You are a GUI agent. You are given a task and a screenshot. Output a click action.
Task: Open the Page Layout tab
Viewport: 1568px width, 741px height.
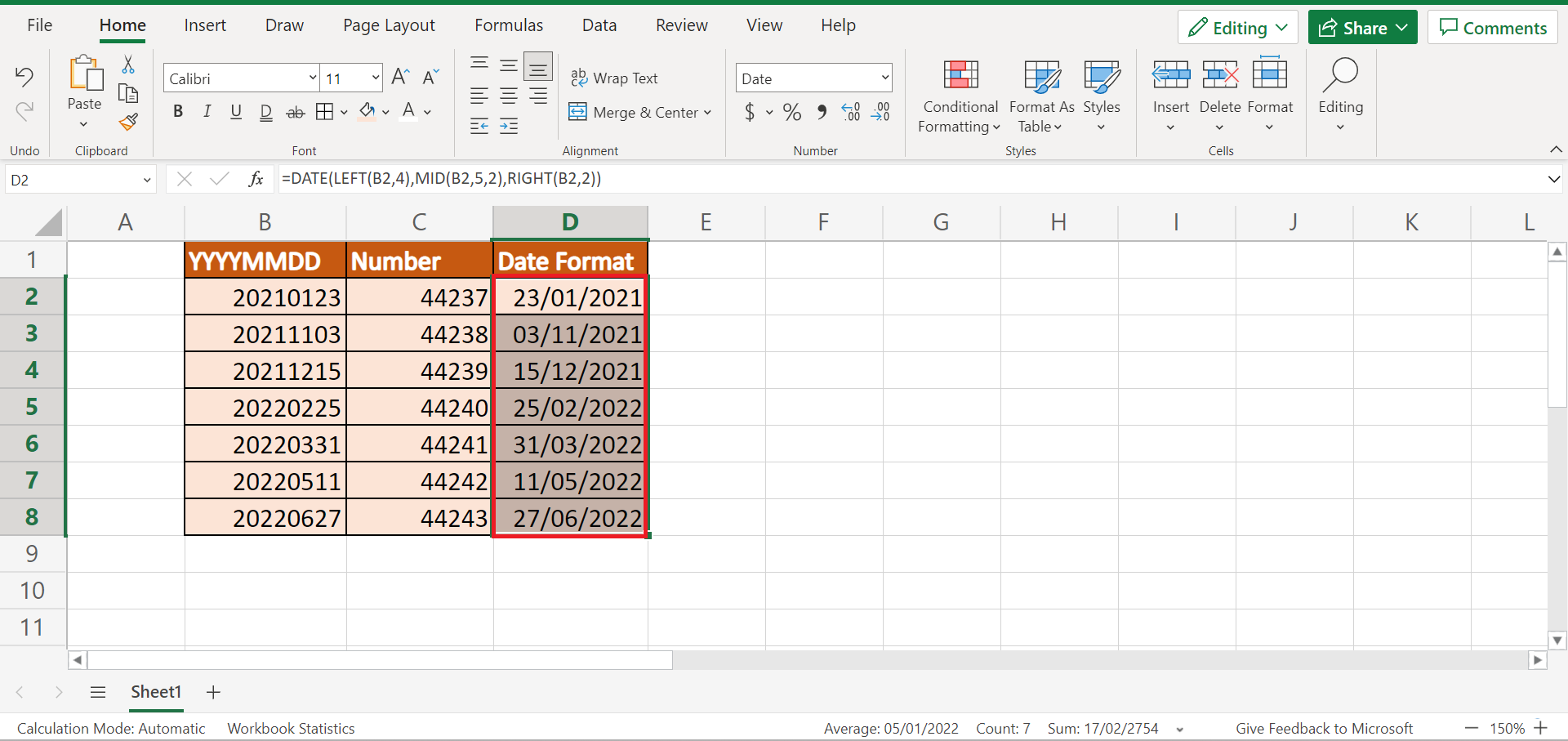(x=389, y=25)
